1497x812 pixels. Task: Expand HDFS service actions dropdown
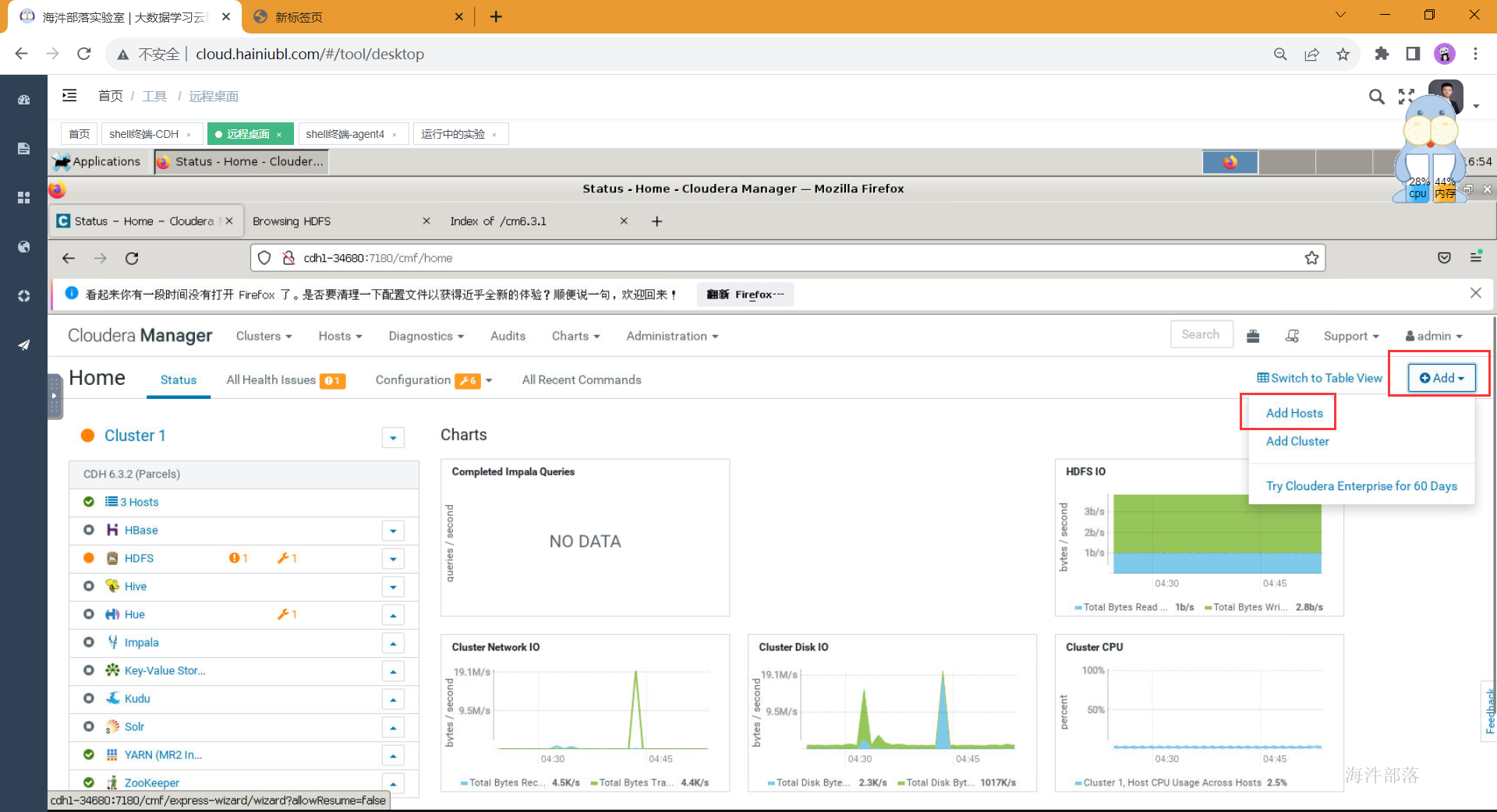pos(393,559)
